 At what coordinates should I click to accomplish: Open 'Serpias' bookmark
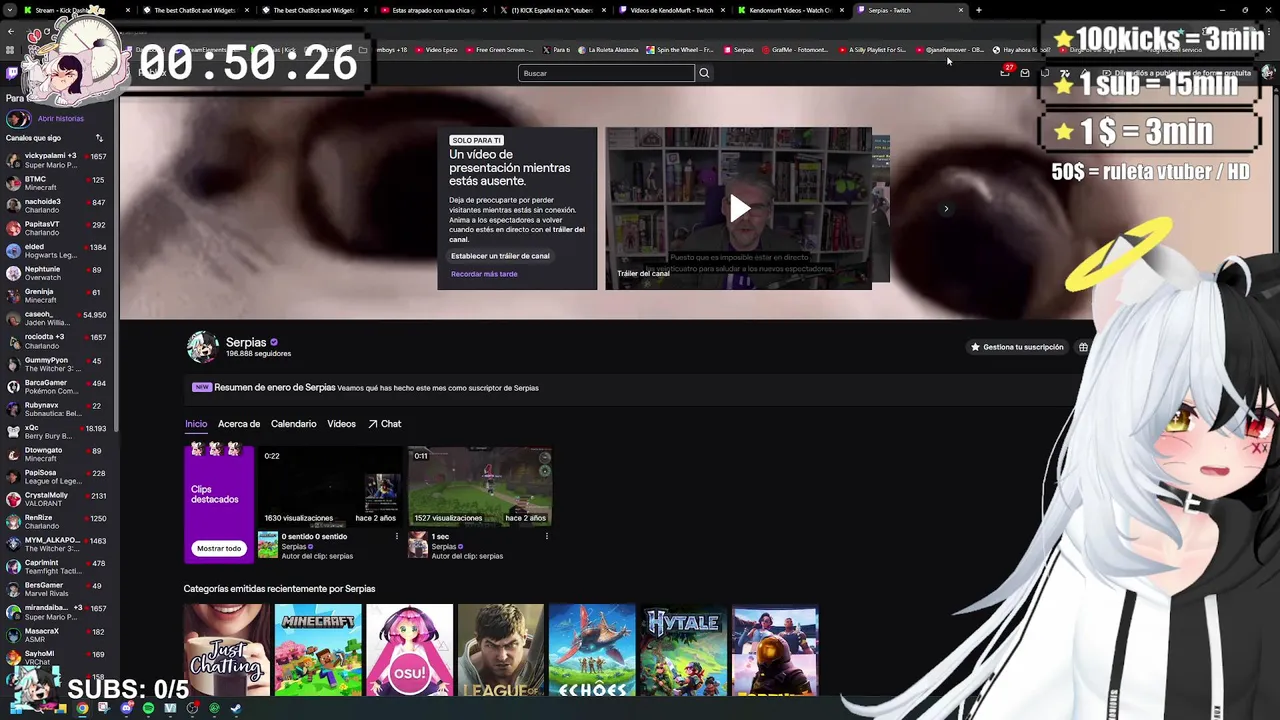(x=739, y=49)
